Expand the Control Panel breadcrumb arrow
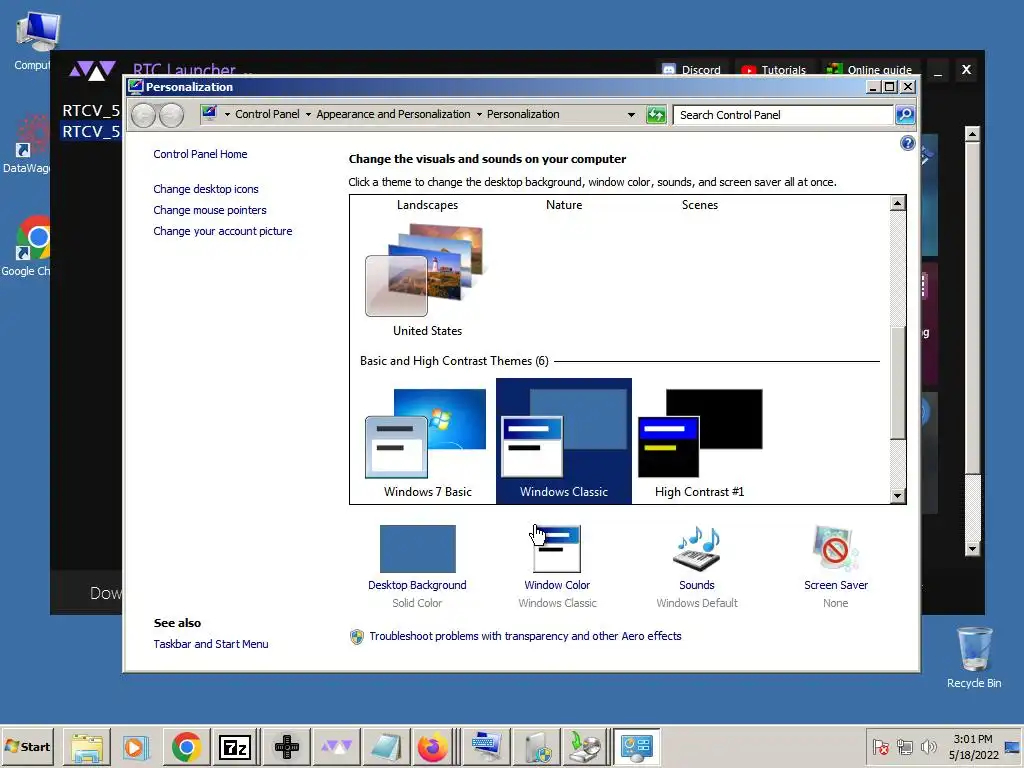The height and width of the screenshot is (768, 1024). tap(308, 114)
